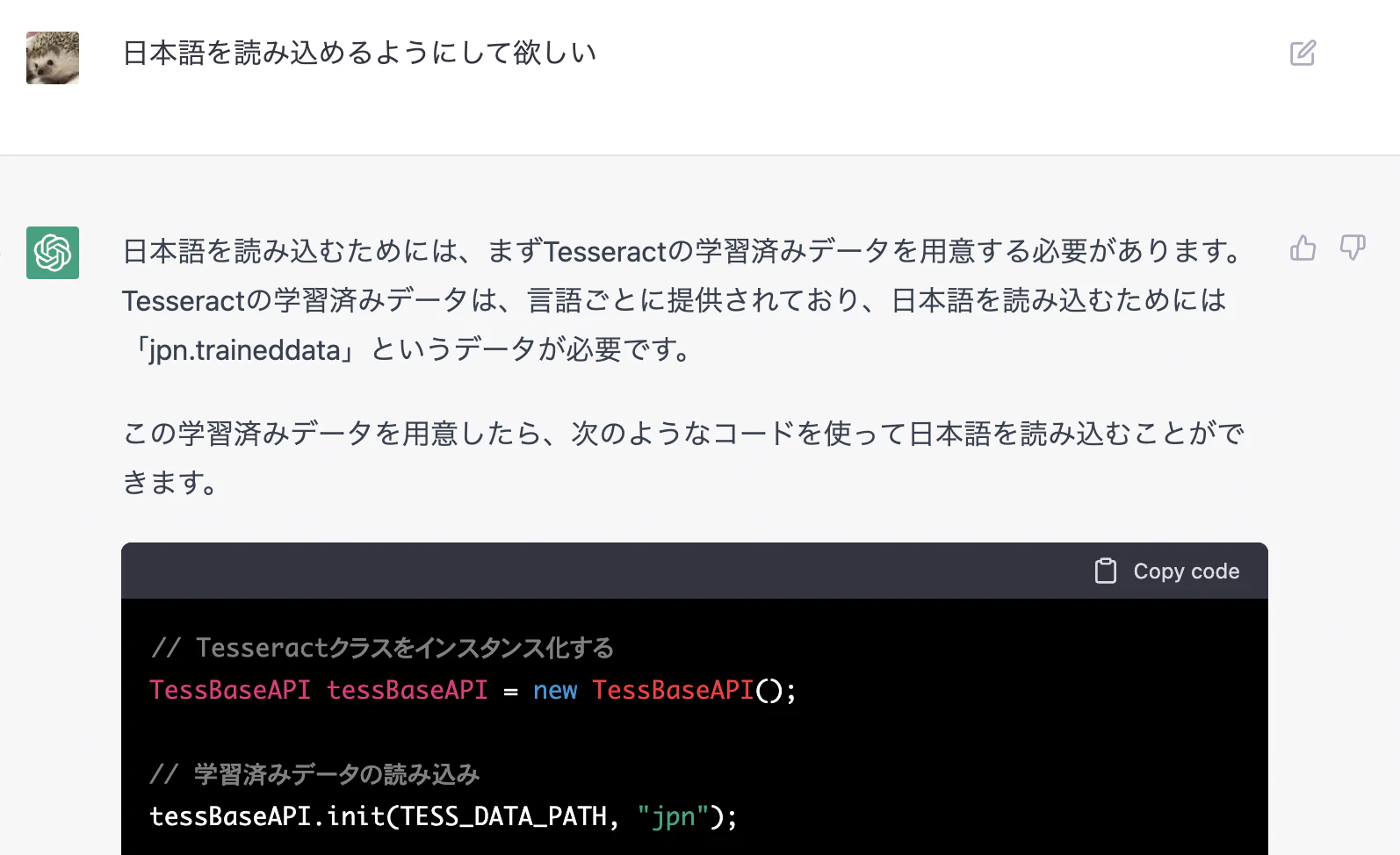This screenshot has height=855, width=1400.
Task: Click the hedgehog user avatar
Action: pyautogui.click(x=53, y=58)
